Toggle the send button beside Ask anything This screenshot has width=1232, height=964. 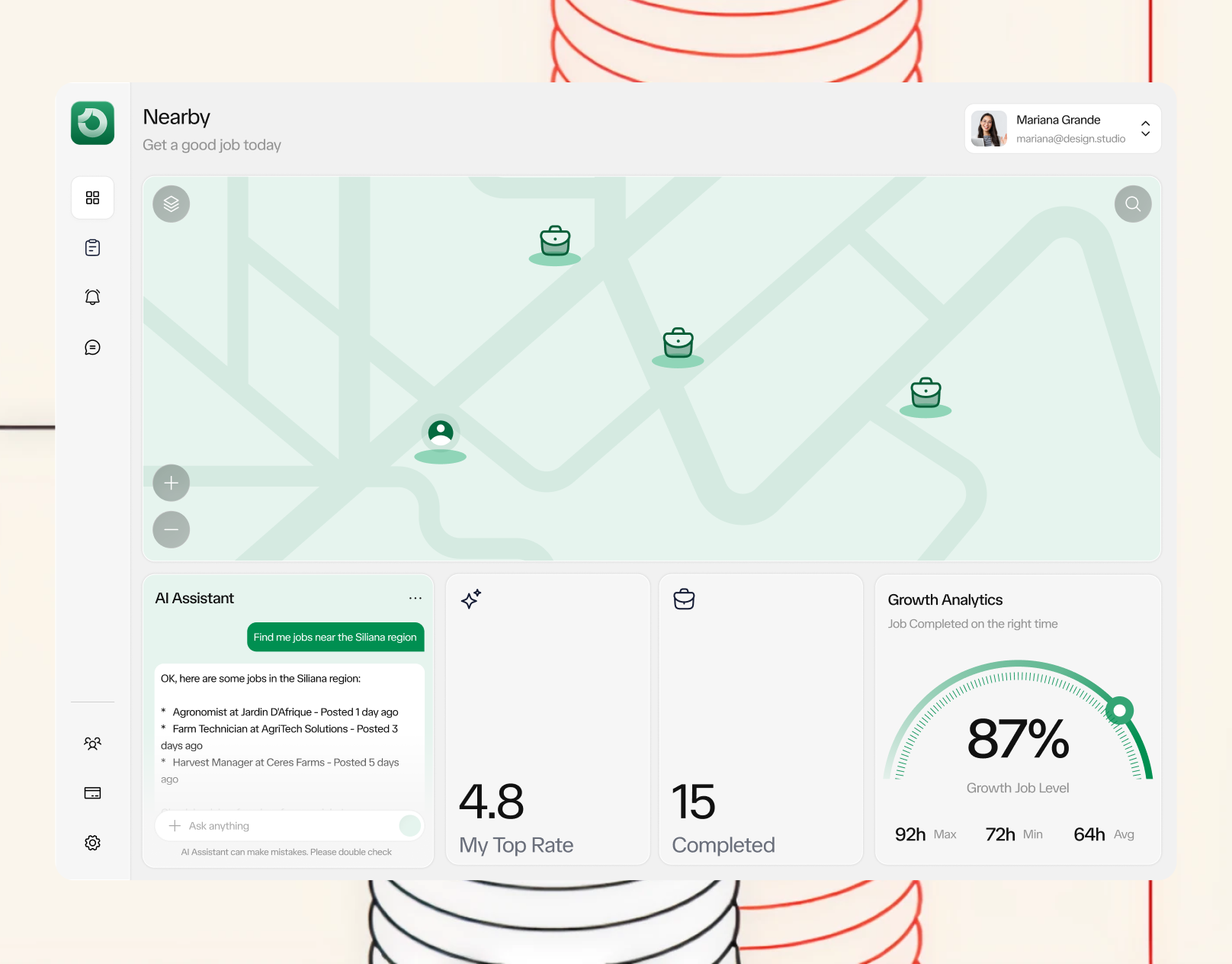[410, 825]
